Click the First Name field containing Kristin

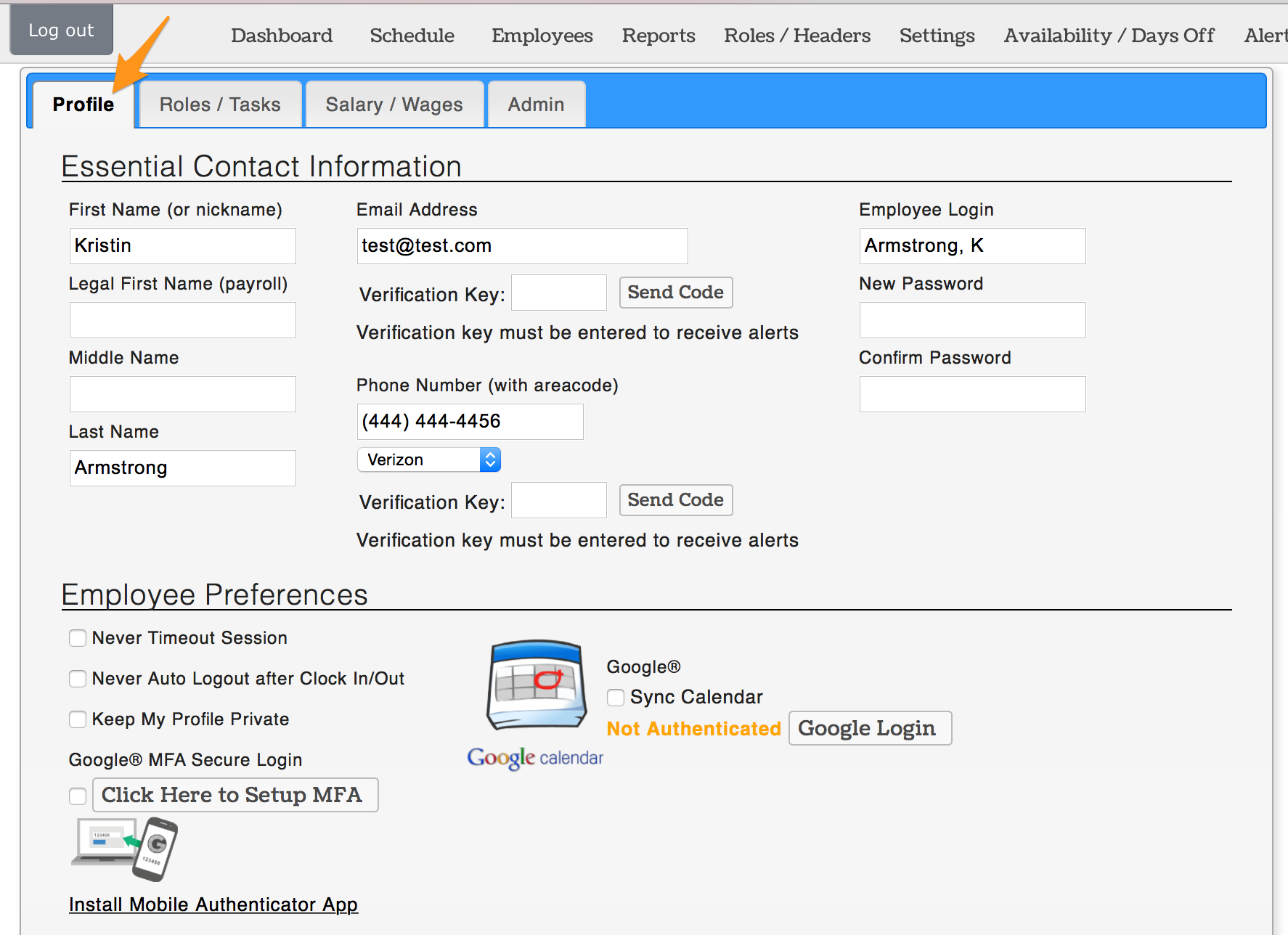[x=183, y=246]
